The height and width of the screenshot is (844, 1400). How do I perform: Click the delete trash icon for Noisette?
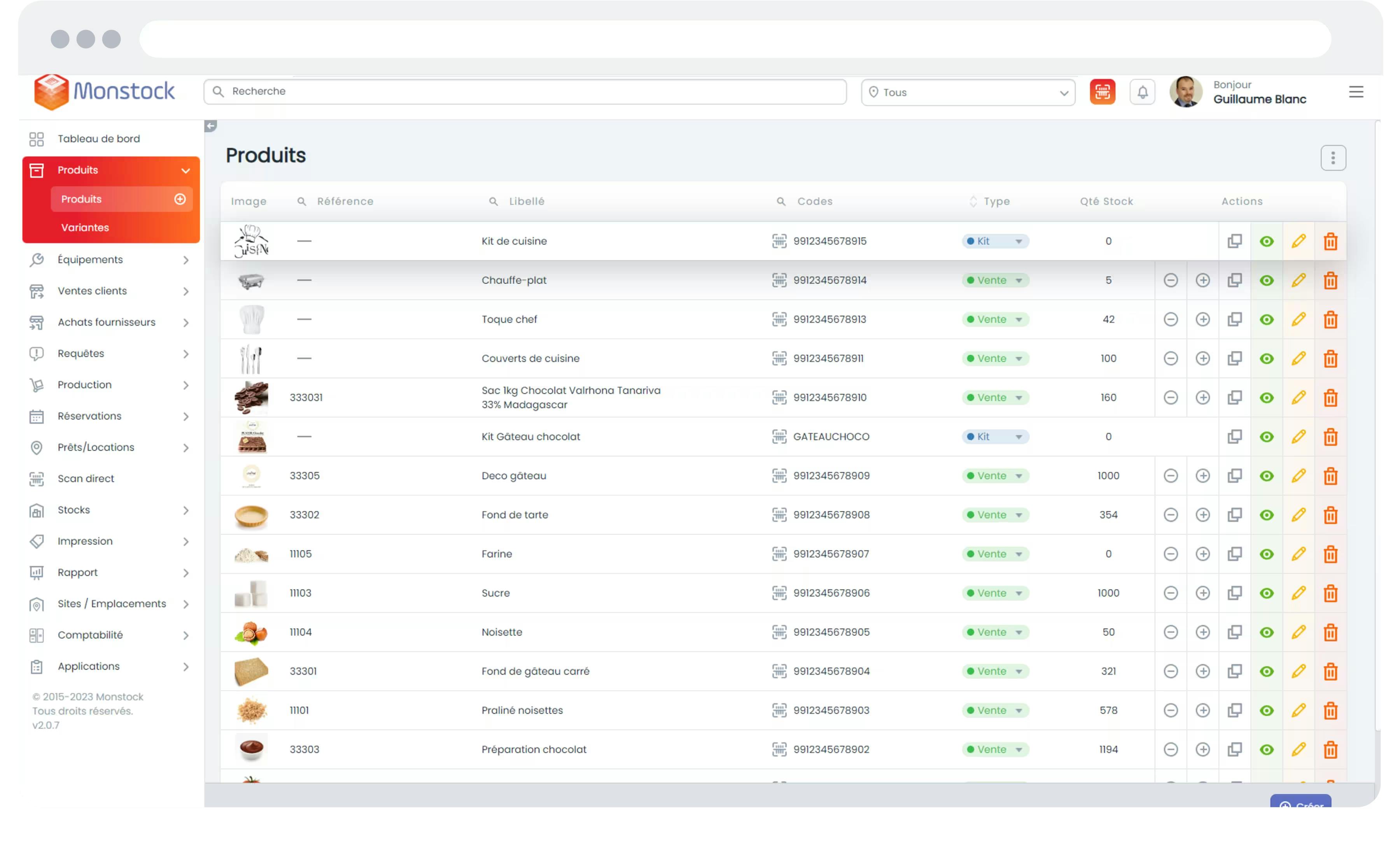pyautogui.click(x=1331, y=632)
